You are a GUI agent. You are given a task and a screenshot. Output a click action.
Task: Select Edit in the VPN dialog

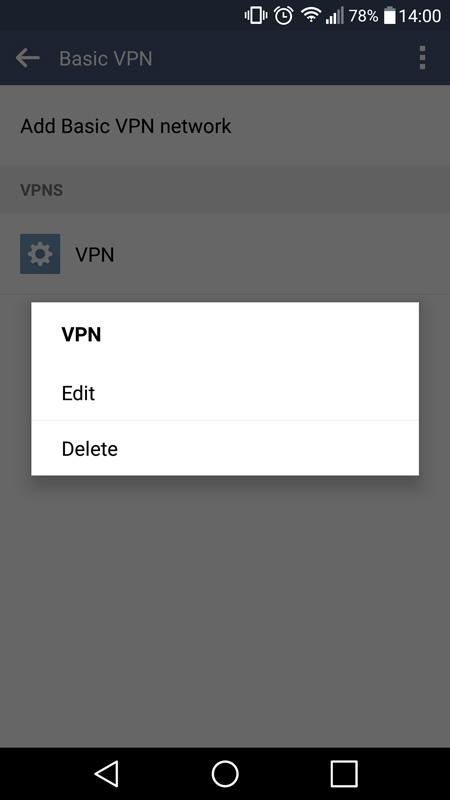(x=225, y=393)
